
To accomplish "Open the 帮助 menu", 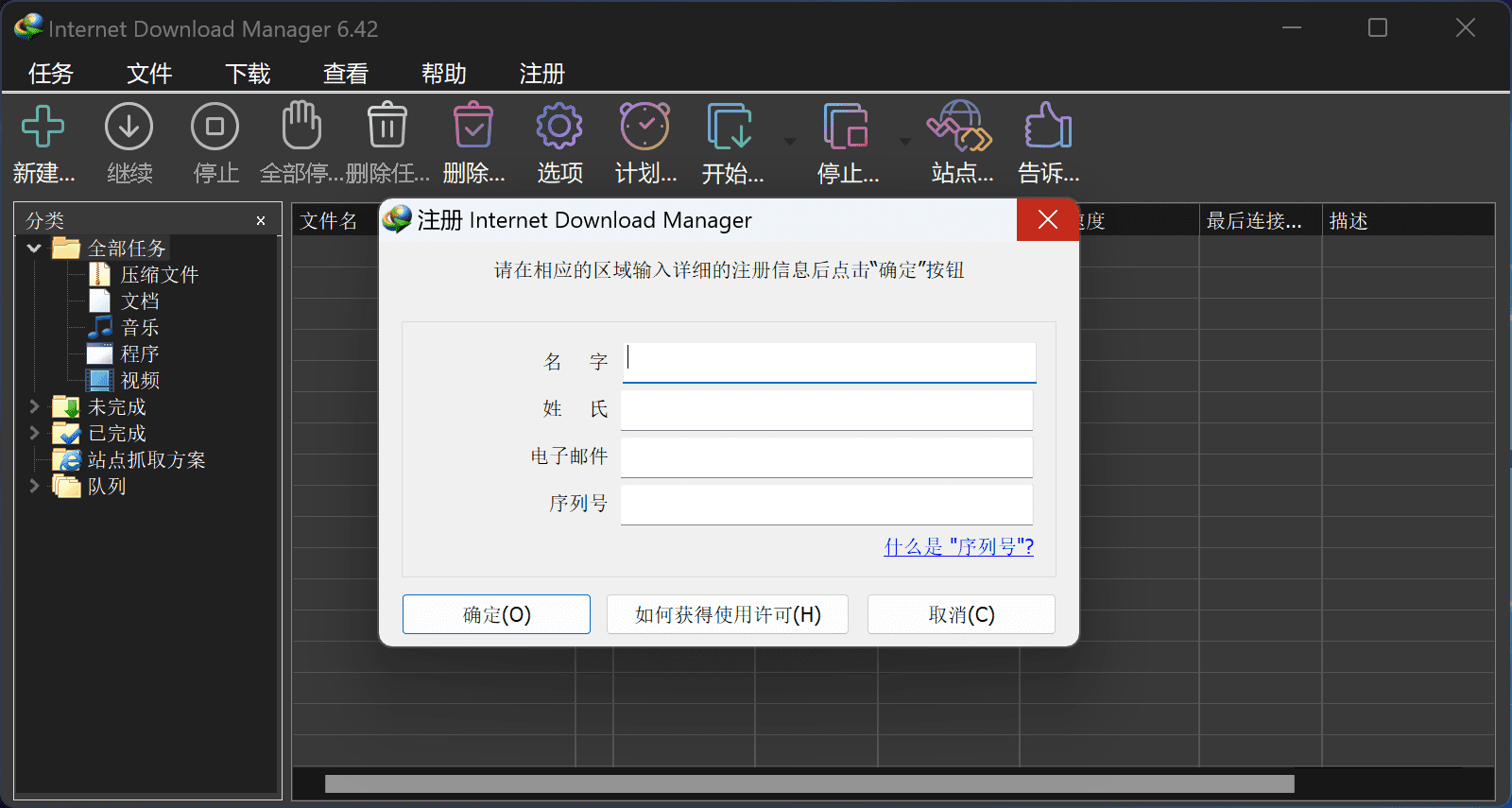I will (x=444, y=74).
